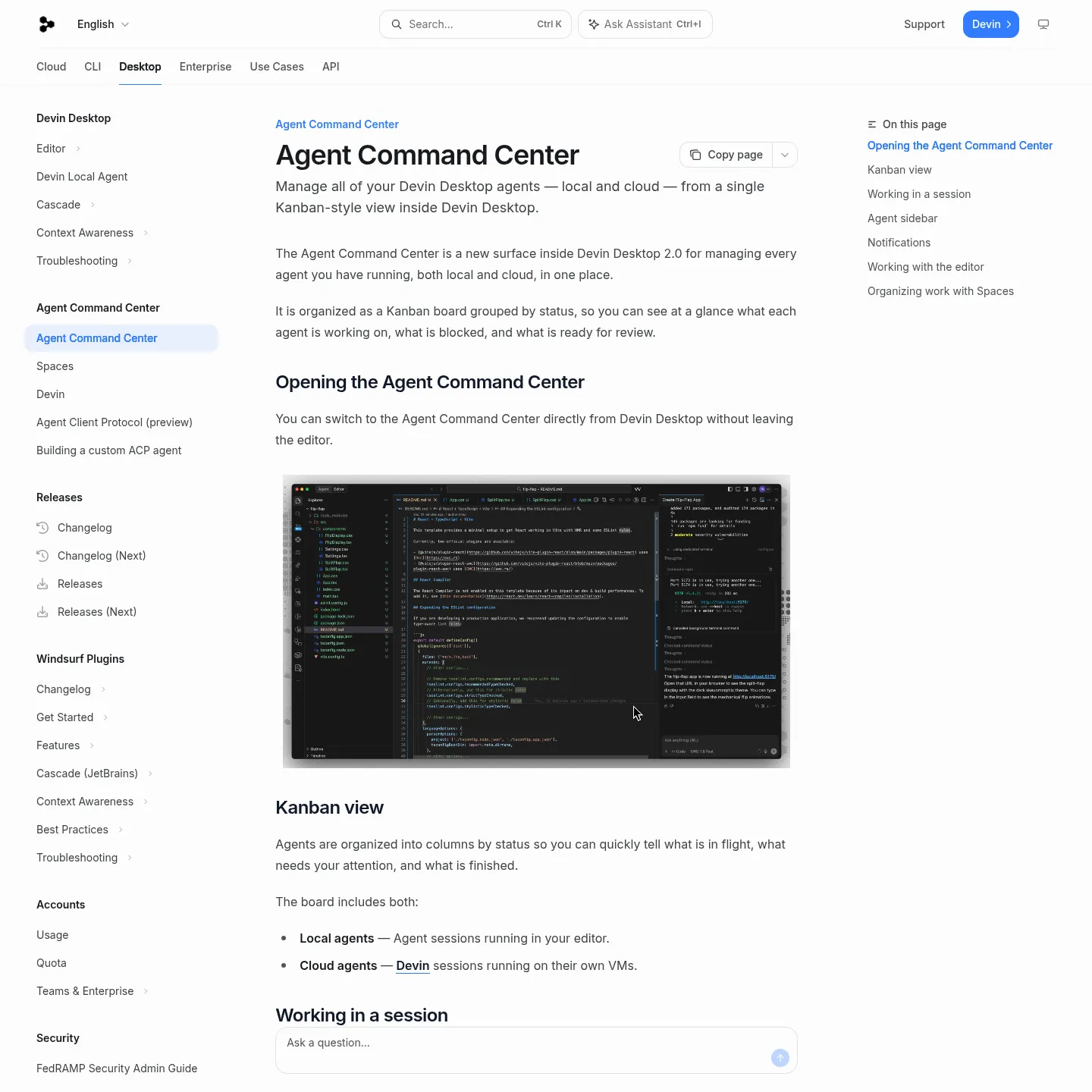Open Devin Local Agent page
Viewport: 1092px width, 1092px height.
pos(82,177)
